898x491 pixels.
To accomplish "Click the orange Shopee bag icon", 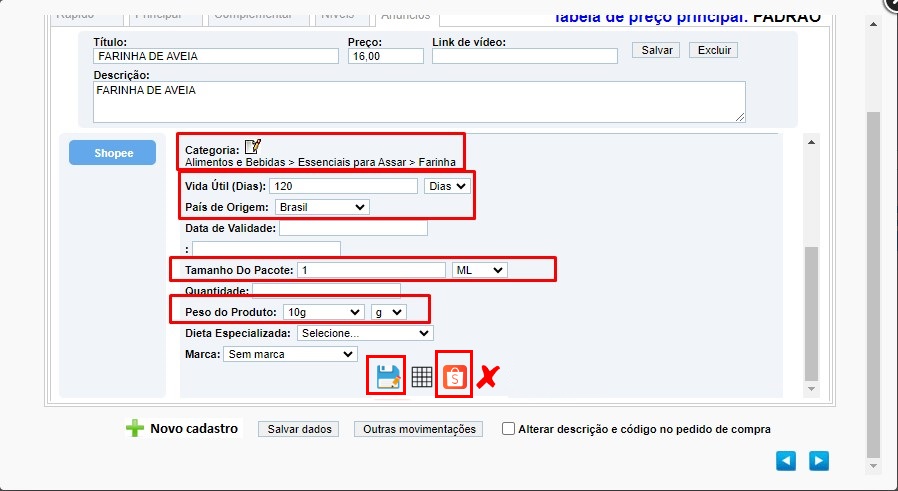I will point(455,376).
